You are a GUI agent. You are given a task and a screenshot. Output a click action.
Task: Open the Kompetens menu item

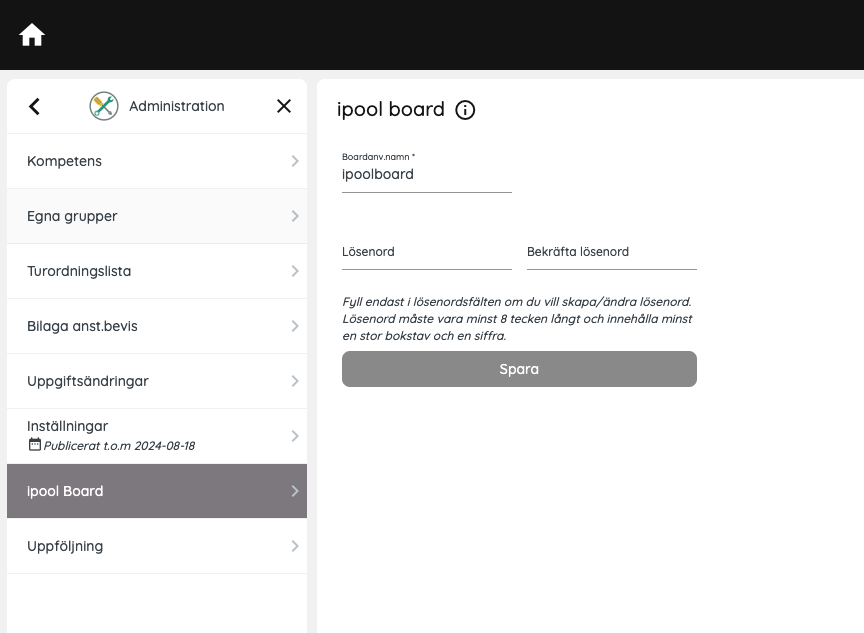click(x=157, y=161)
